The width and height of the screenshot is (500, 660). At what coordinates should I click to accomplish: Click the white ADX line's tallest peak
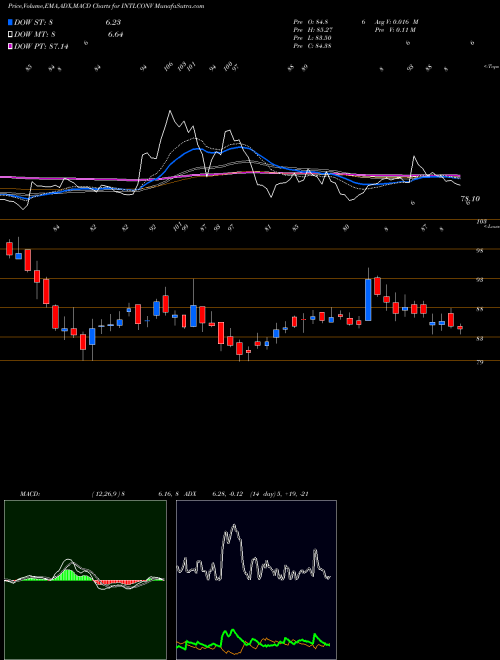point(234,526)
